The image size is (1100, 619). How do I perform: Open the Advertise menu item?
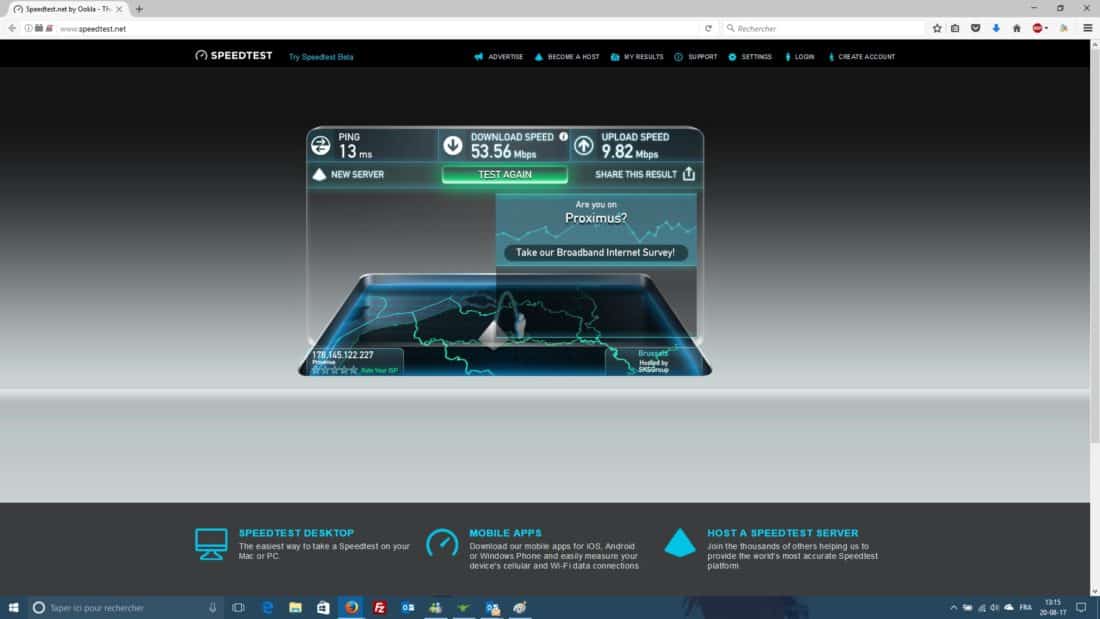point(499,57)
